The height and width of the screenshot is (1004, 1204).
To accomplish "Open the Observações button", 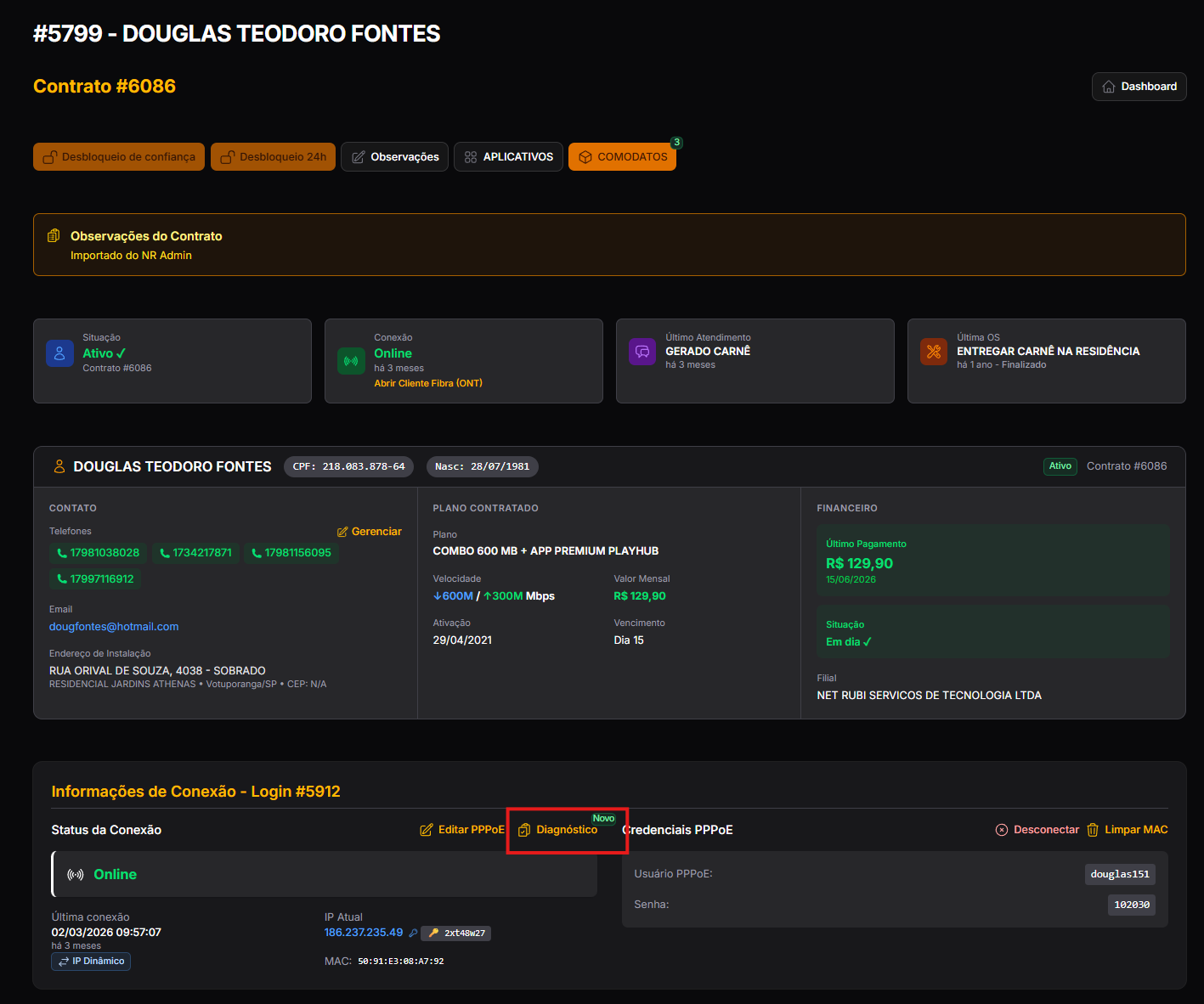I will pos(395,156).
